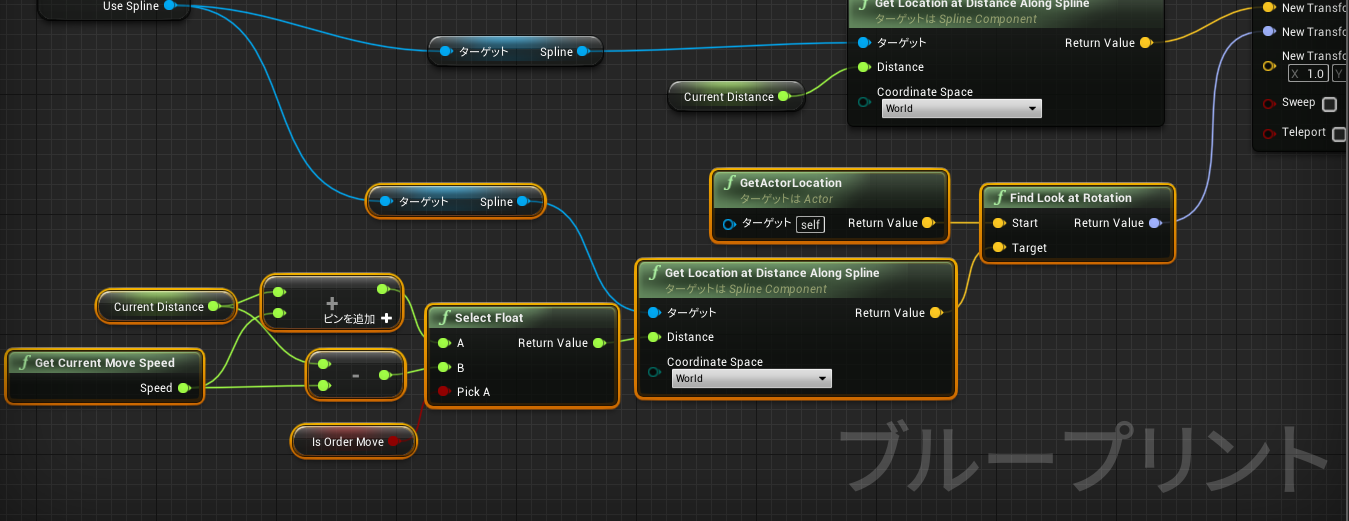Open the Coordinate Space dropdown in the selected spline node
This screenshot has height=521, width=1349.
(751, 379)
